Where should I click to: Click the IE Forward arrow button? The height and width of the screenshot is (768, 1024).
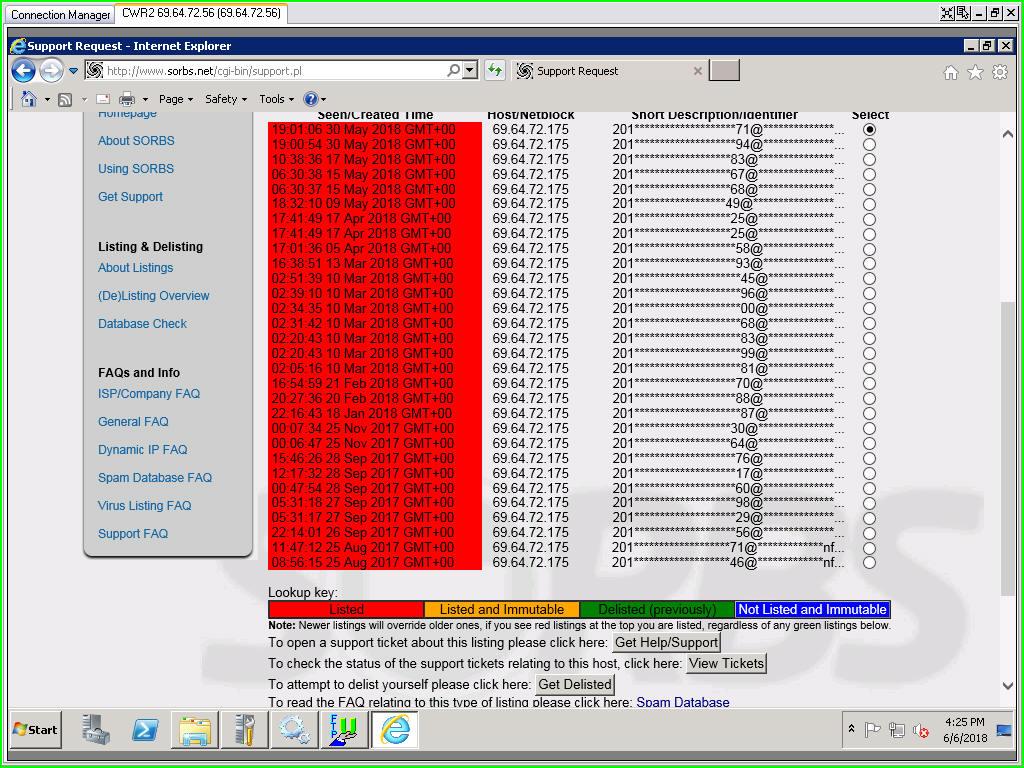click(52, 71)
